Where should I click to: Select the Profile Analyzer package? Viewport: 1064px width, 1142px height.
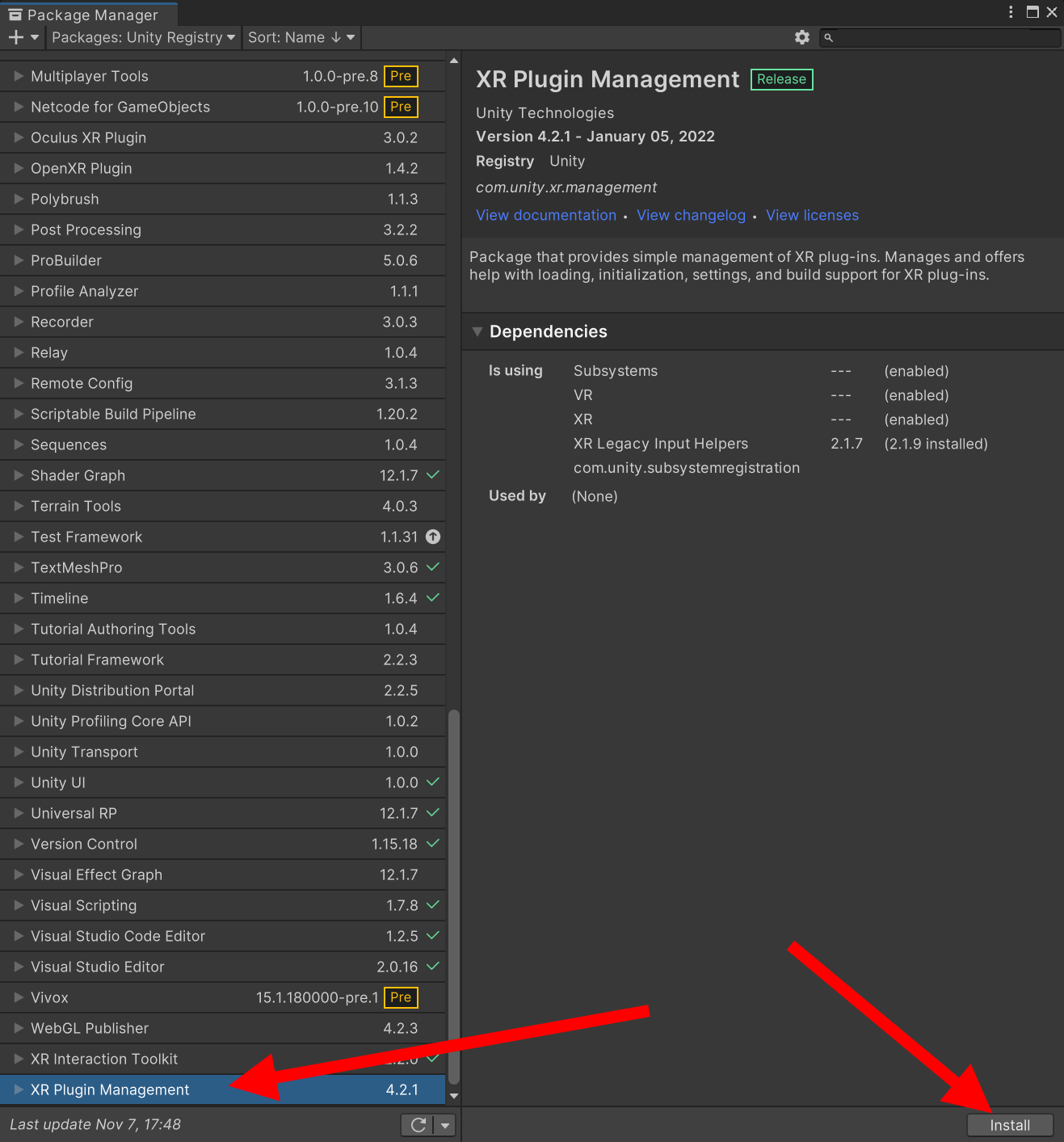pyautogui.click(x=222, y=291)
